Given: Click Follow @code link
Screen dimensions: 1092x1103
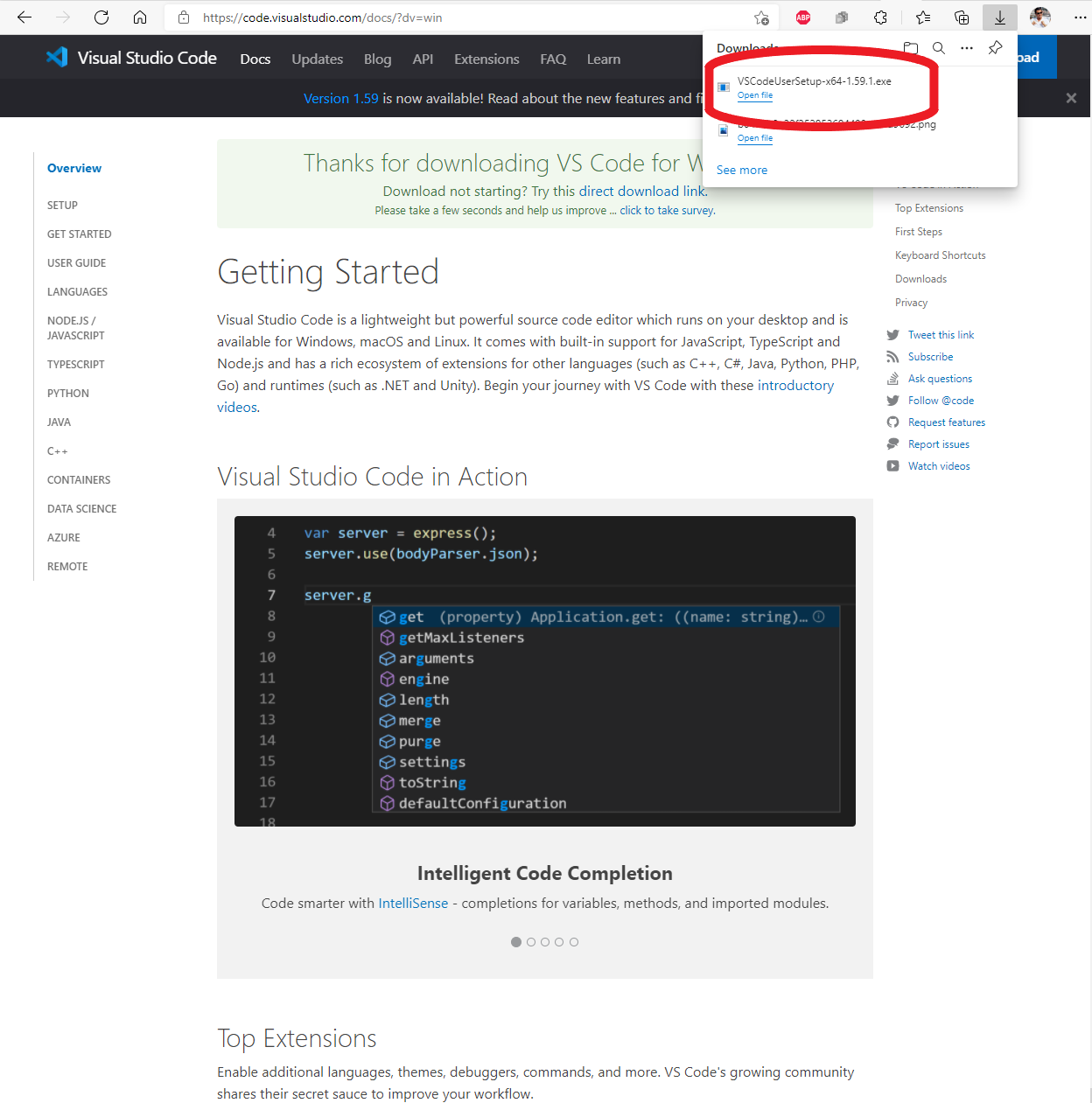Looking at the screenshot, I should (x=941, y=401).
